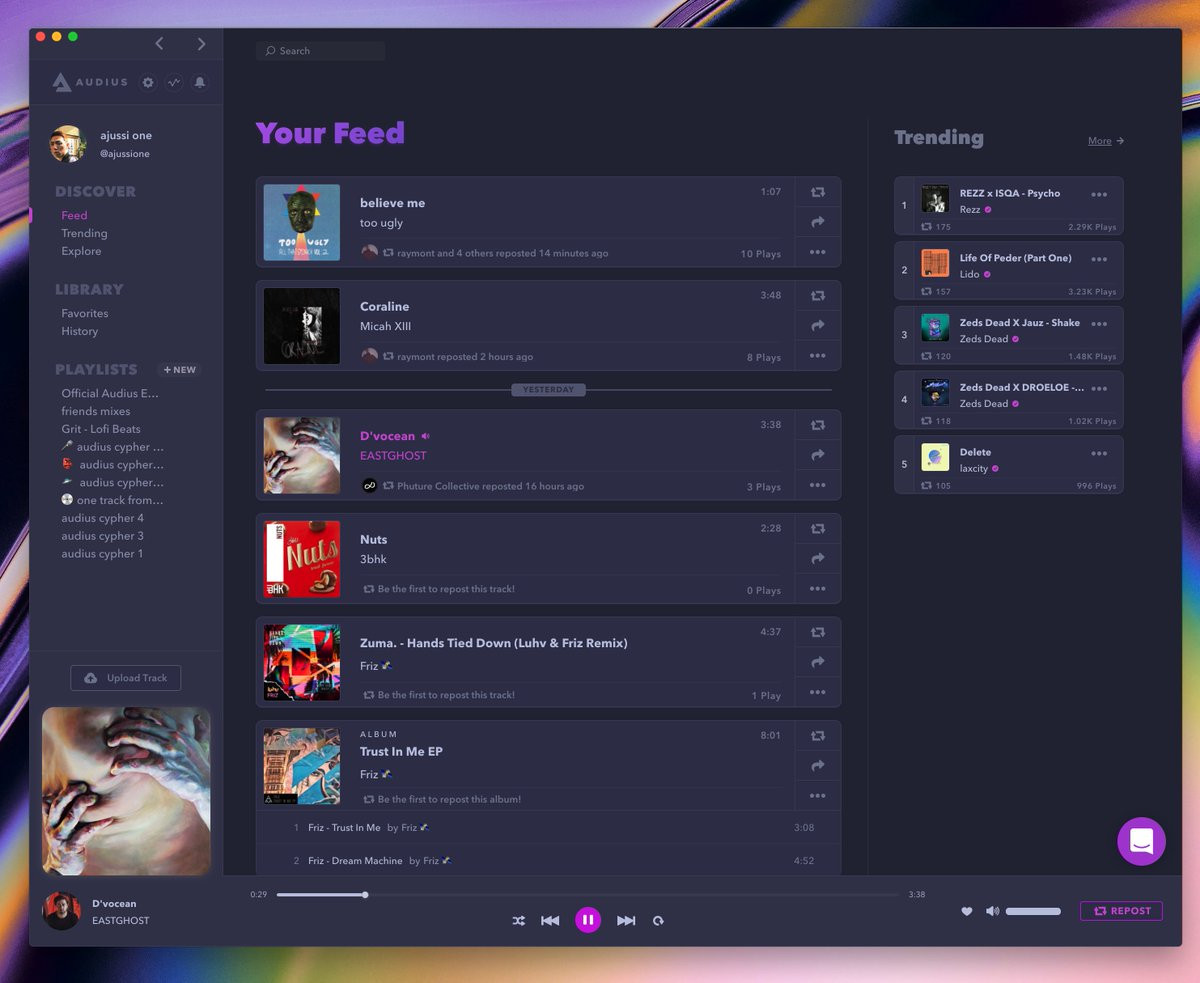
Task: Open options for trending 'Zeds Dead X Jauz - Shake'
Action: 1099,324
